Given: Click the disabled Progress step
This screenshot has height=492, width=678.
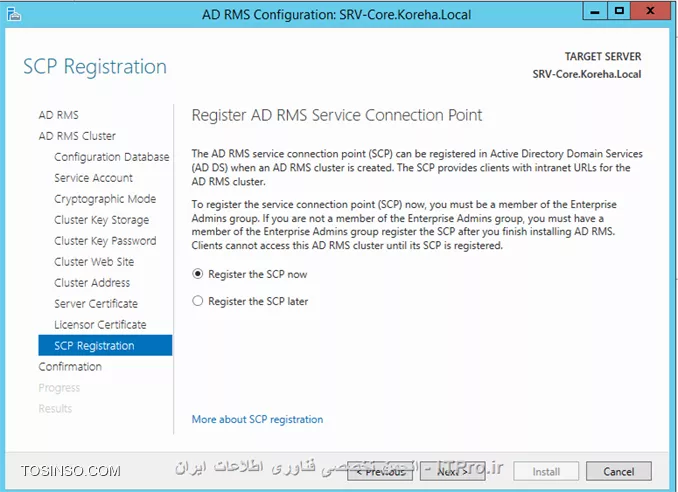Looking at the screenshot, I should pos(59,388).
